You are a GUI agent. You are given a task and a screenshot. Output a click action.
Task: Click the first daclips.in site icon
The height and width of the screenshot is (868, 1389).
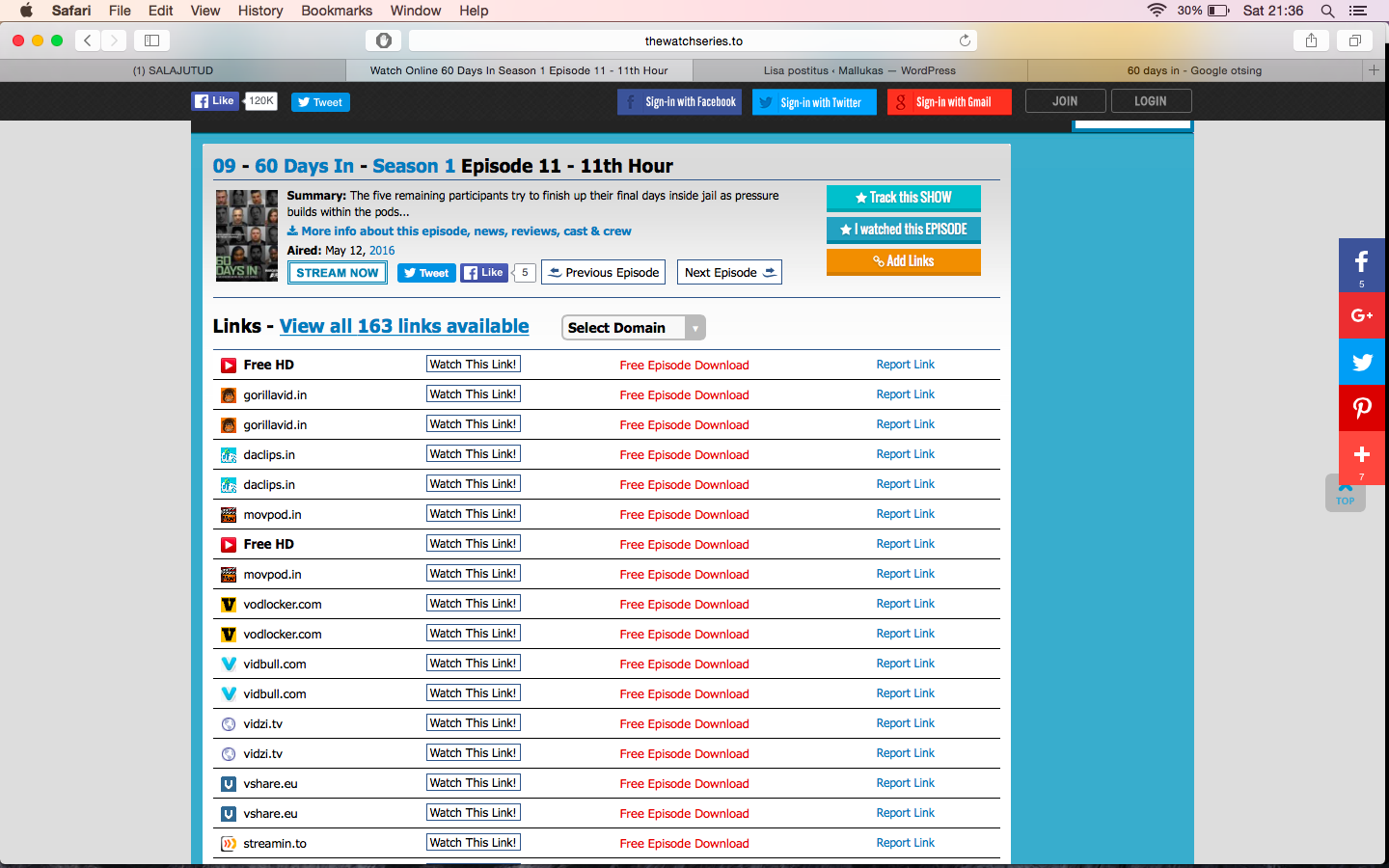229,455
